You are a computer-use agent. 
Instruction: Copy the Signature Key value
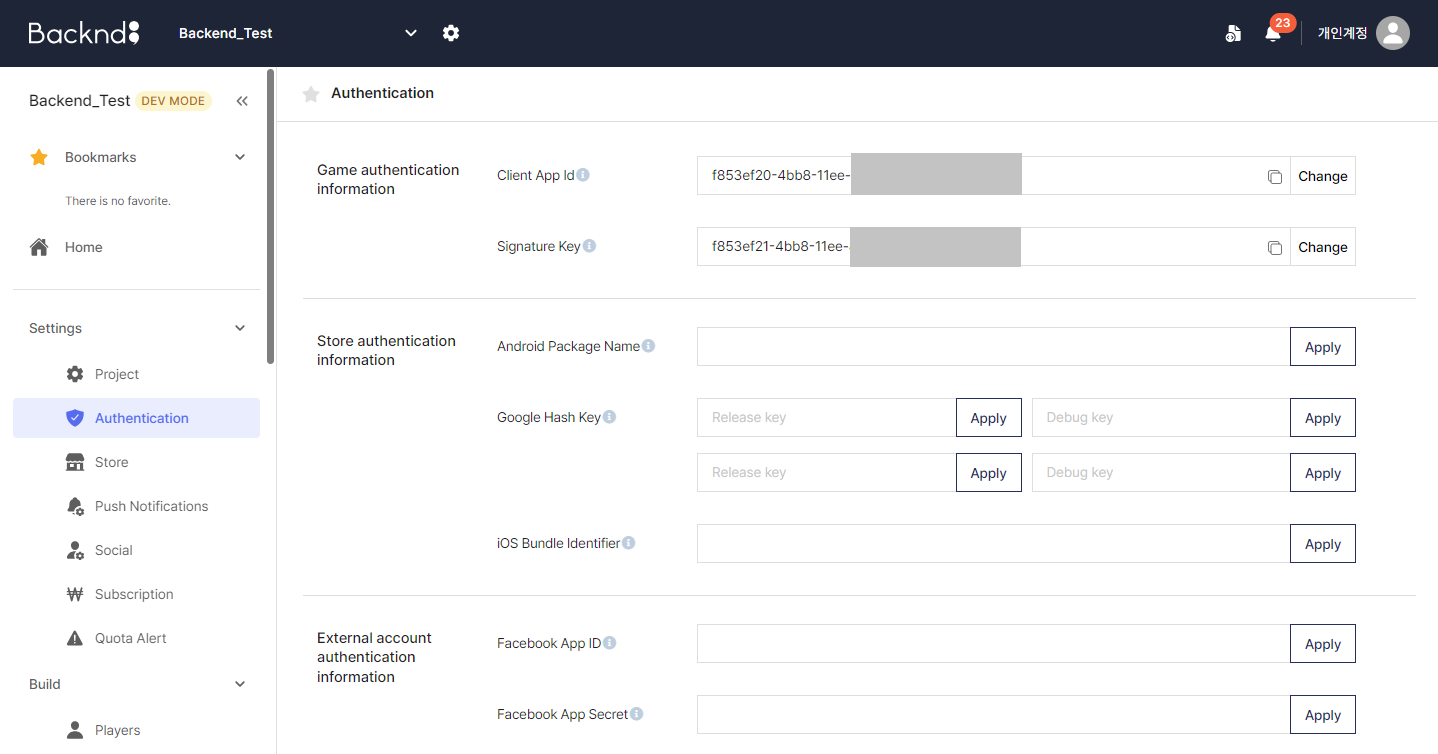1275,247
